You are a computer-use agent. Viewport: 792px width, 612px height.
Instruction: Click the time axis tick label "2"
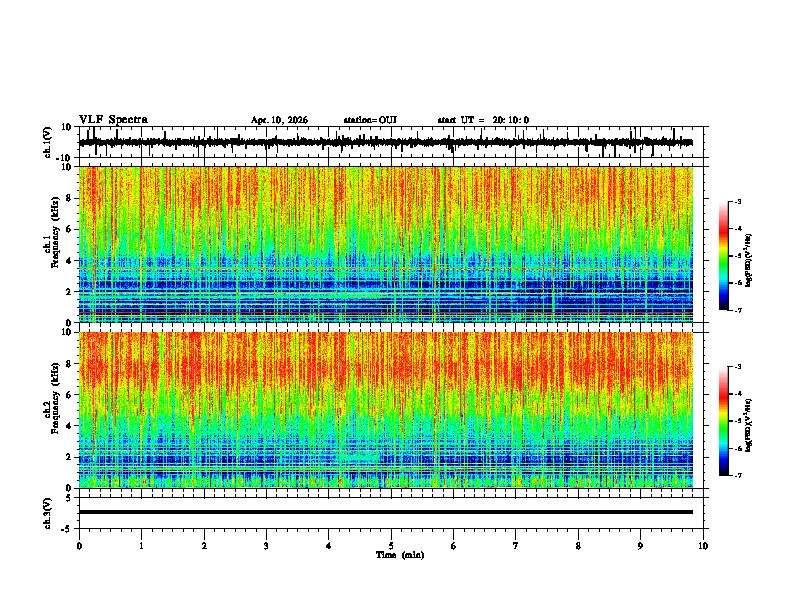click(204, 546)
